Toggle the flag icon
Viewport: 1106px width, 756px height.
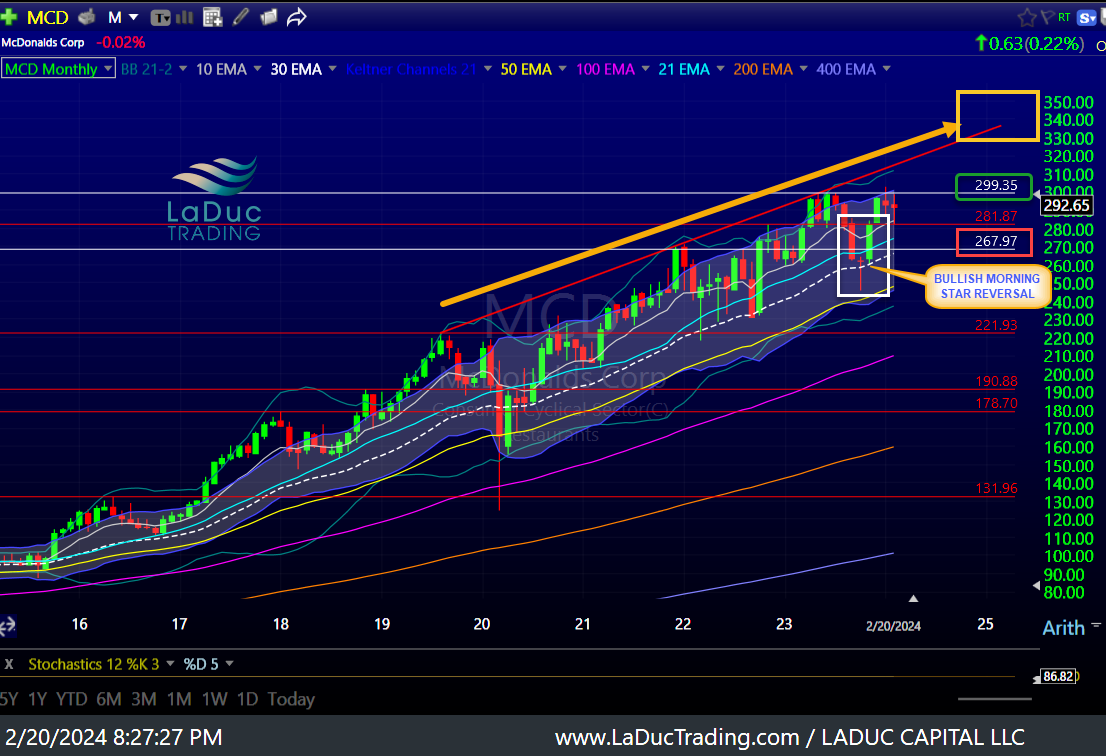pyautogui.click(x=1047, y=17)
